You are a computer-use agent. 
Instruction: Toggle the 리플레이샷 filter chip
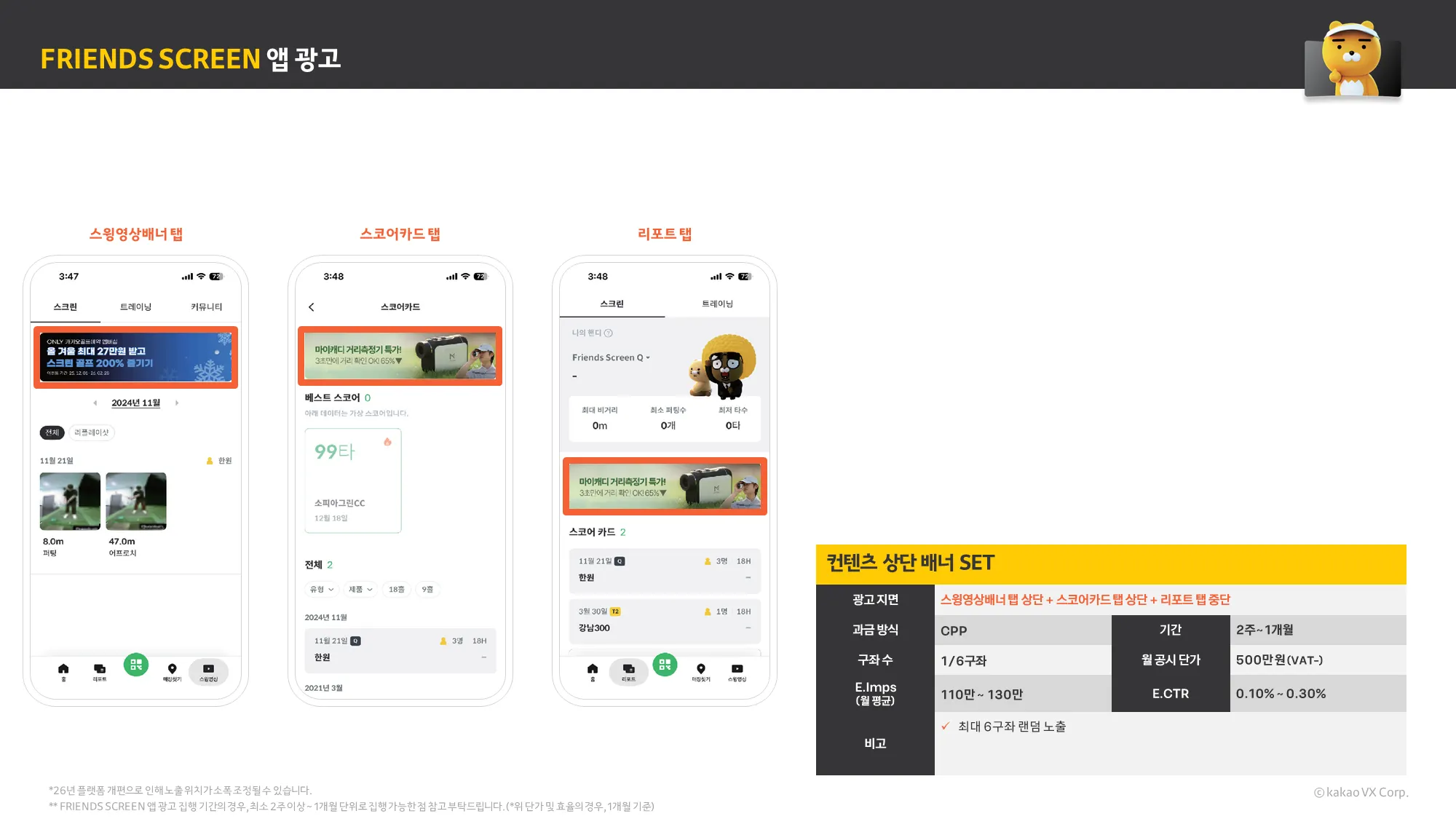coord(92,432)
